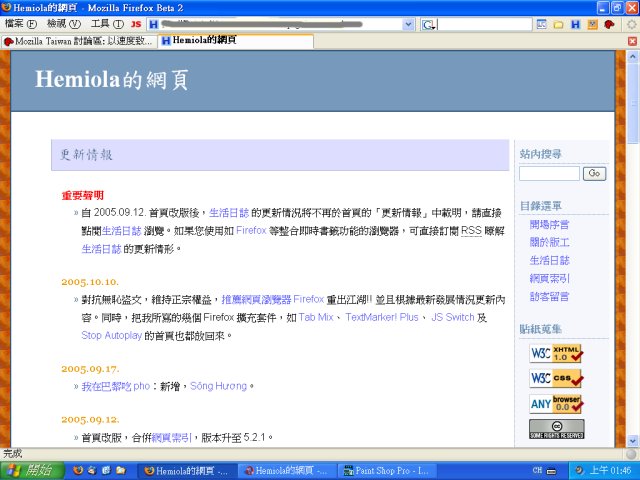Image resolution: width=640 pixels, height=480 pixels.
Task: Click the 完成 status bar text
Action: (x=12, y=453)
